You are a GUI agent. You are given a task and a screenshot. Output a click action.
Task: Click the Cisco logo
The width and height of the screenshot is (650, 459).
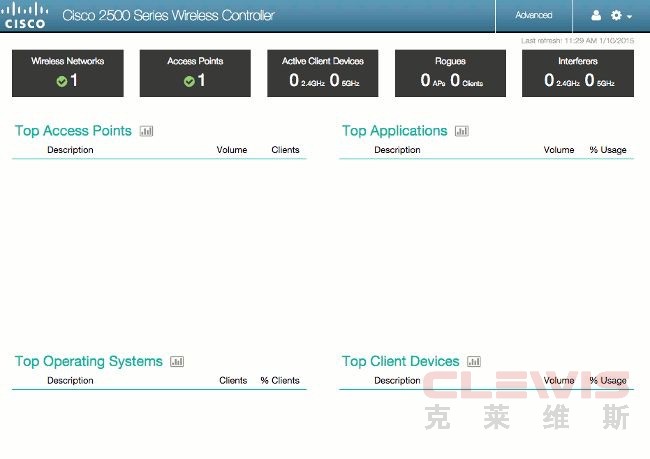pos(24,16)
